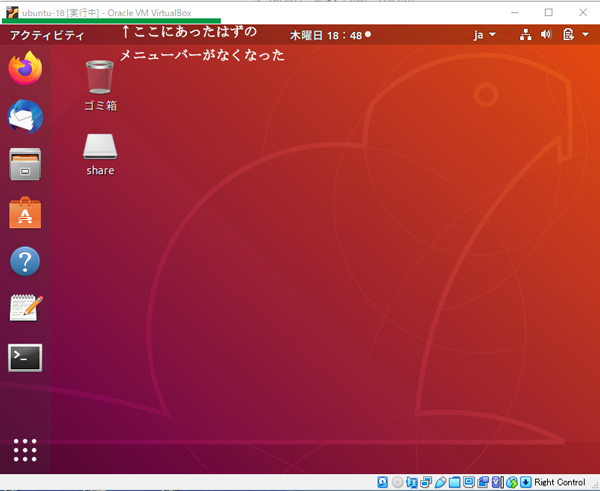Open the Help question mark icon
The height and width of the screenshot is (491, 600).
click(x=25, y=261)
